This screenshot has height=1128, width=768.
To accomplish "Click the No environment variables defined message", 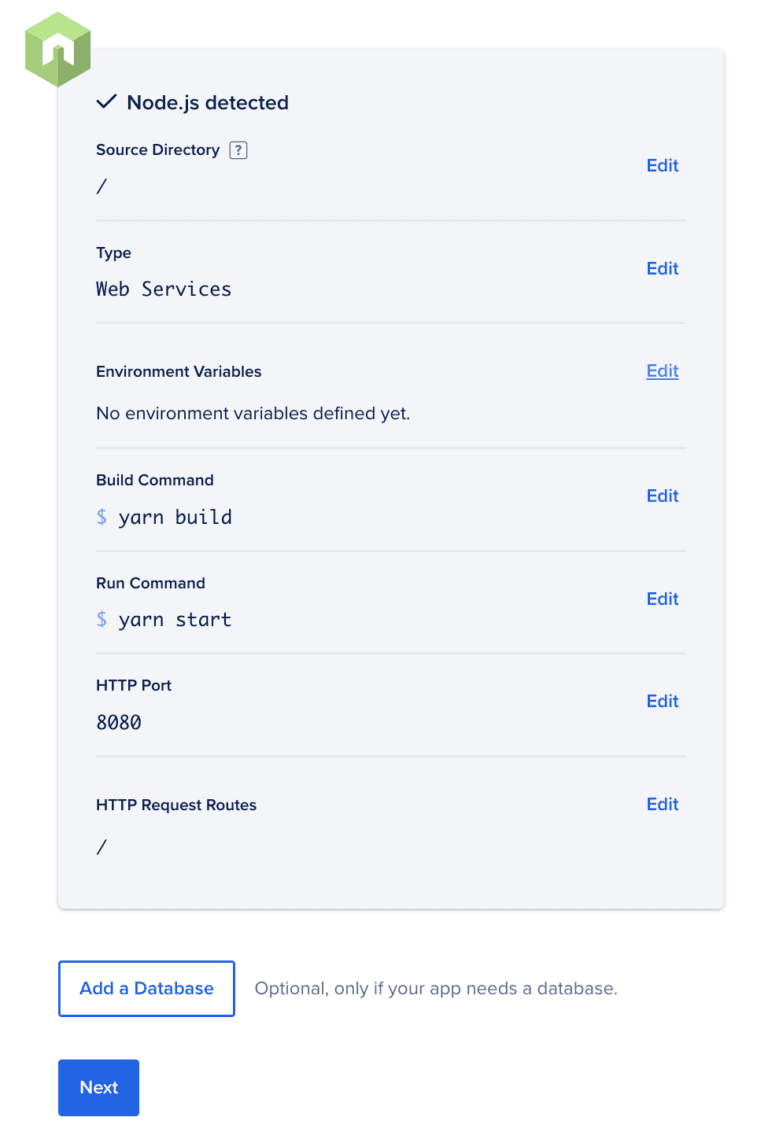I will click(253, 413).
